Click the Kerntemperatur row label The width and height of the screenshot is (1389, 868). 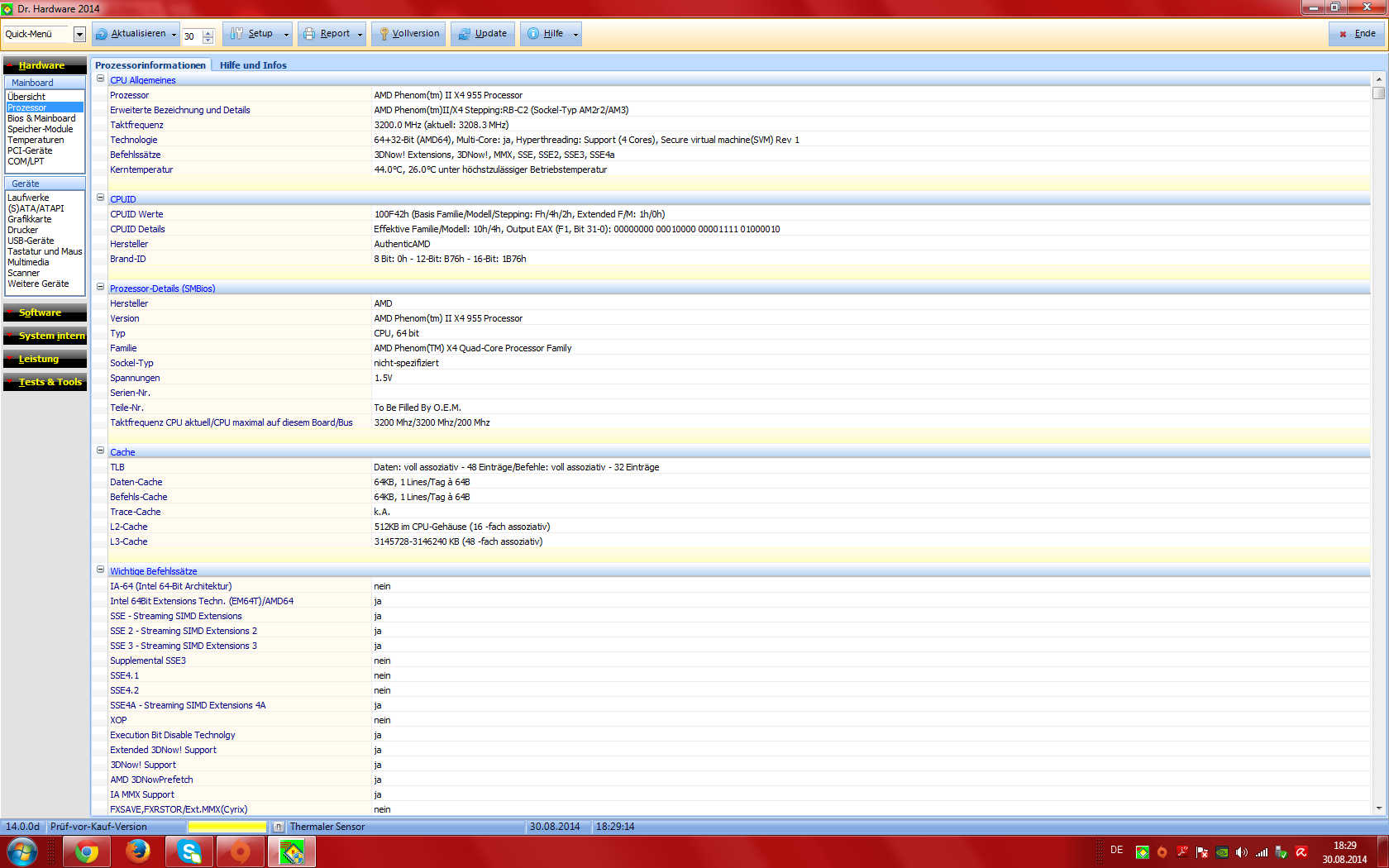tap(141, 169)
